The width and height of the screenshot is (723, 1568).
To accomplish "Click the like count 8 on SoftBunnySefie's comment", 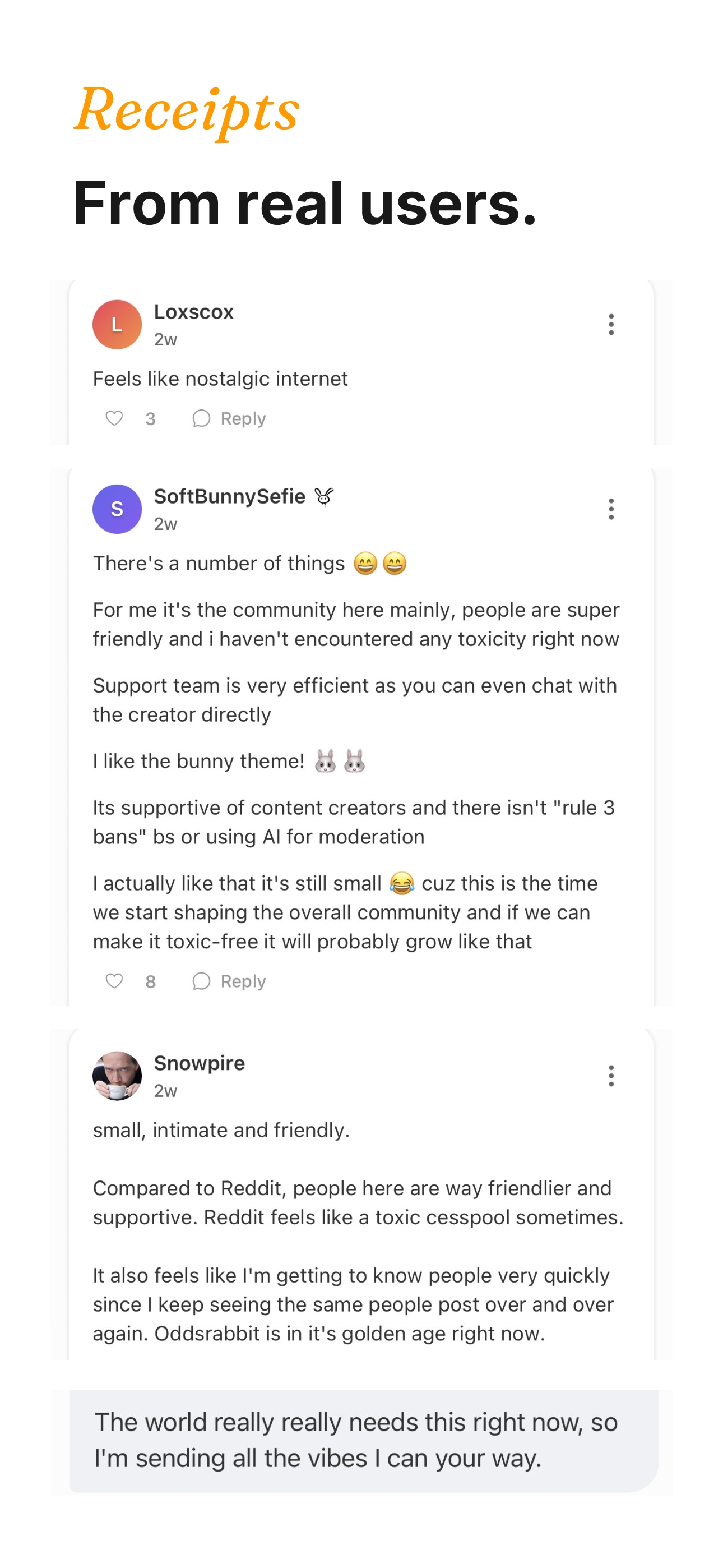I will coord(150,981).
